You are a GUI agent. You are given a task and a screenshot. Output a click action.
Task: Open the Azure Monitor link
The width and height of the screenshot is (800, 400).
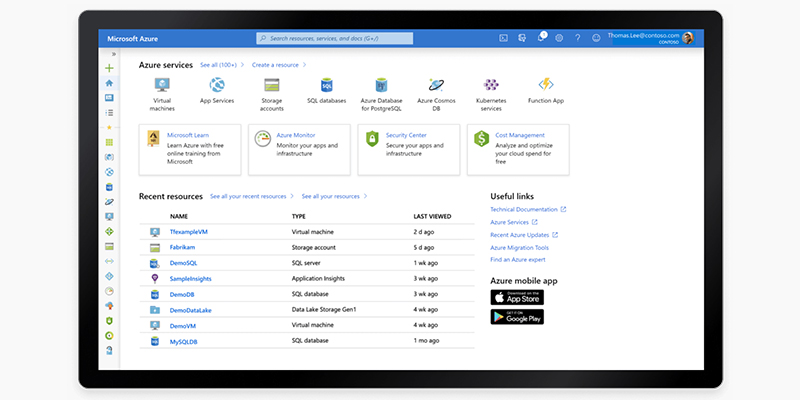(x=296, y=135)
